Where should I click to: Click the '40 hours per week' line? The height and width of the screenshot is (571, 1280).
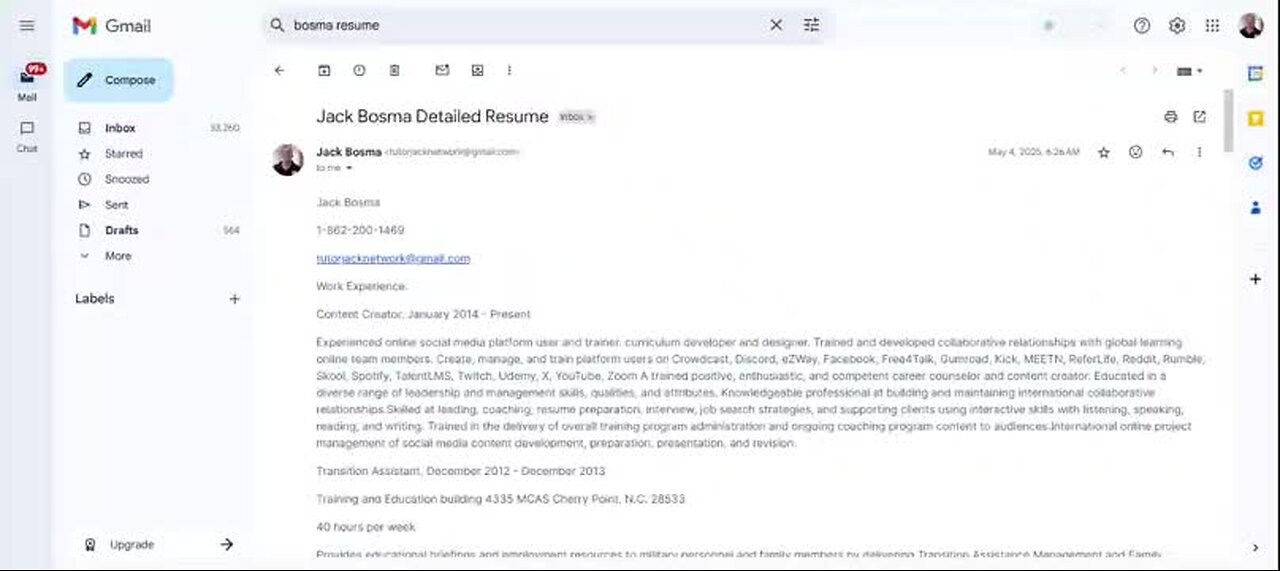click(x=366, y=527)
